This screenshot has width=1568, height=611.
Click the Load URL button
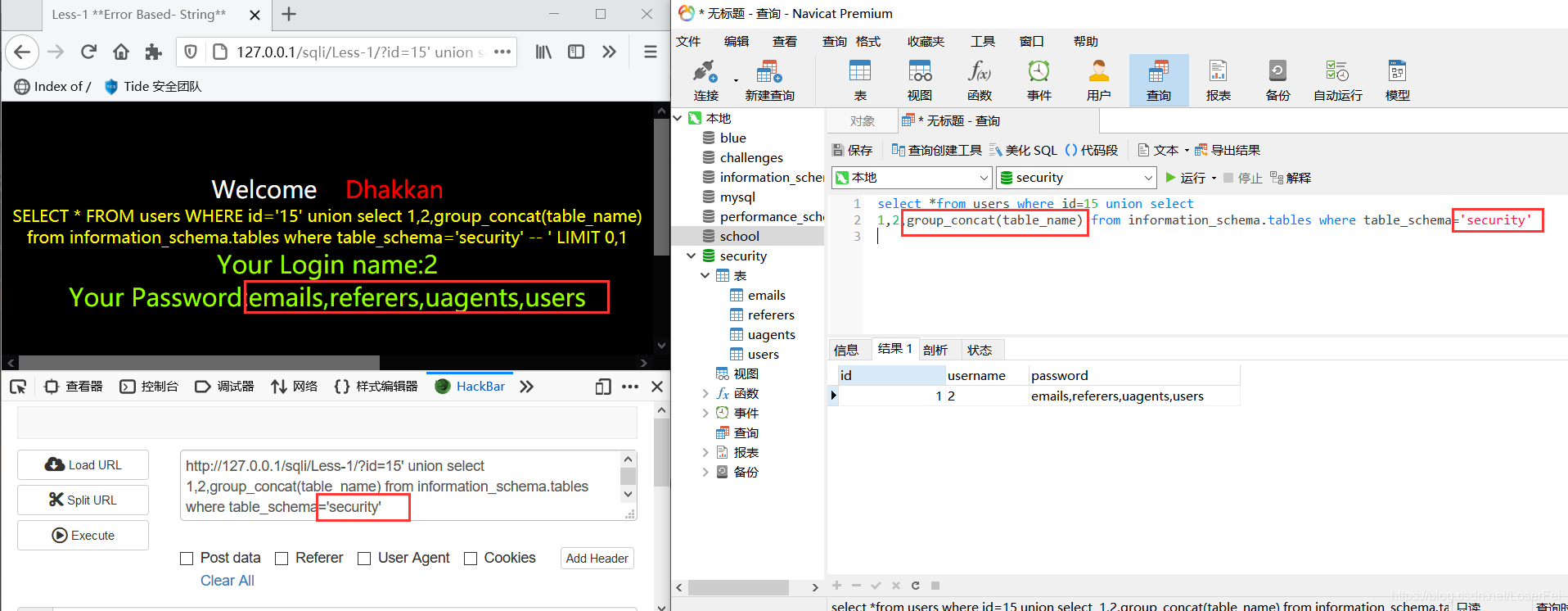click(83, 465)
